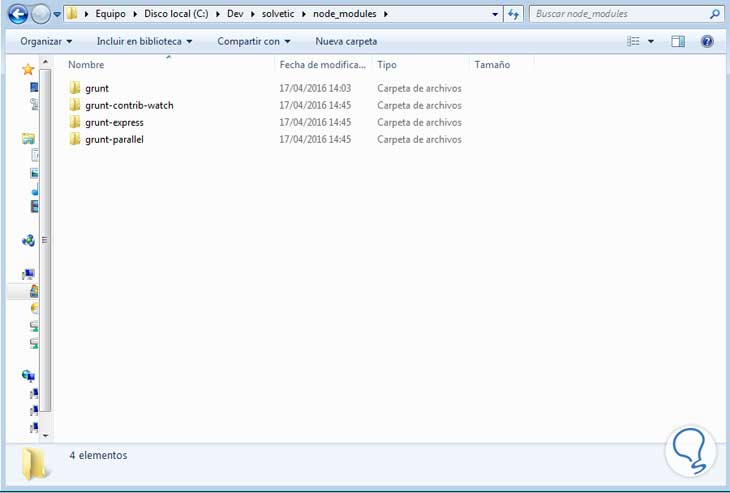Select the grunt-parallel folder icon
Screen dimensions: 730x493
(74, 139)
